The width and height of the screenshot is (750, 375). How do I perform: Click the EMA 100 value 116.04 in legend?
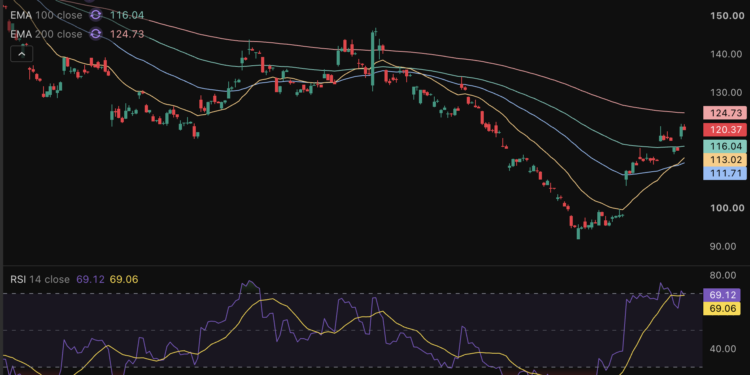point(127,15)
